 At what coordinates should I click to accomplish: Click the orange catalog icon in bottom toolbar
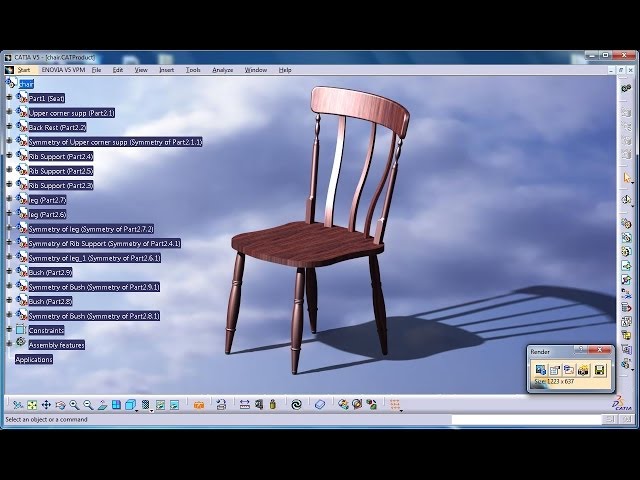199,405
